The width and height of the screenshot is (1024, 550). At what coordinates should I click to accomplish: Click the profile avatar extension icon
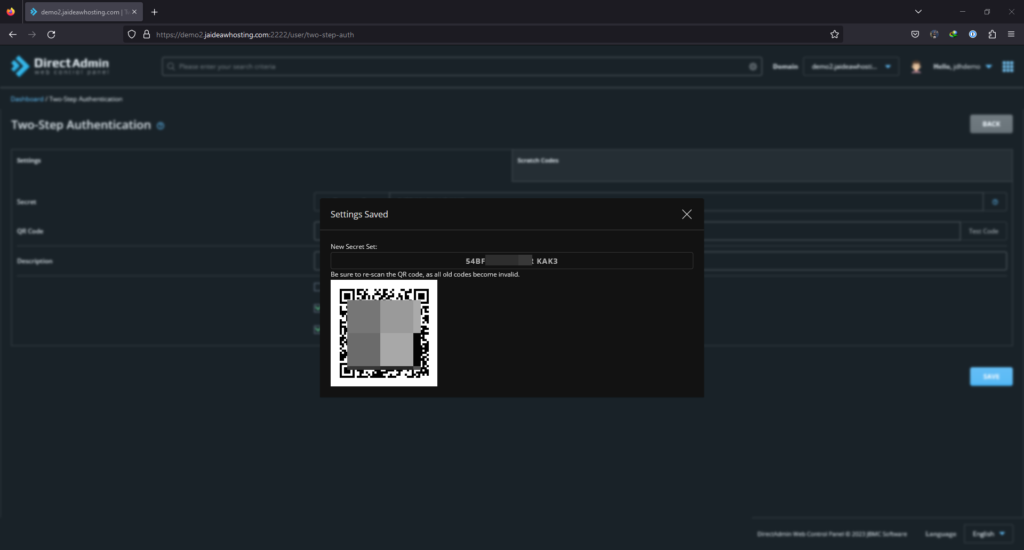[x=934, y=35]
